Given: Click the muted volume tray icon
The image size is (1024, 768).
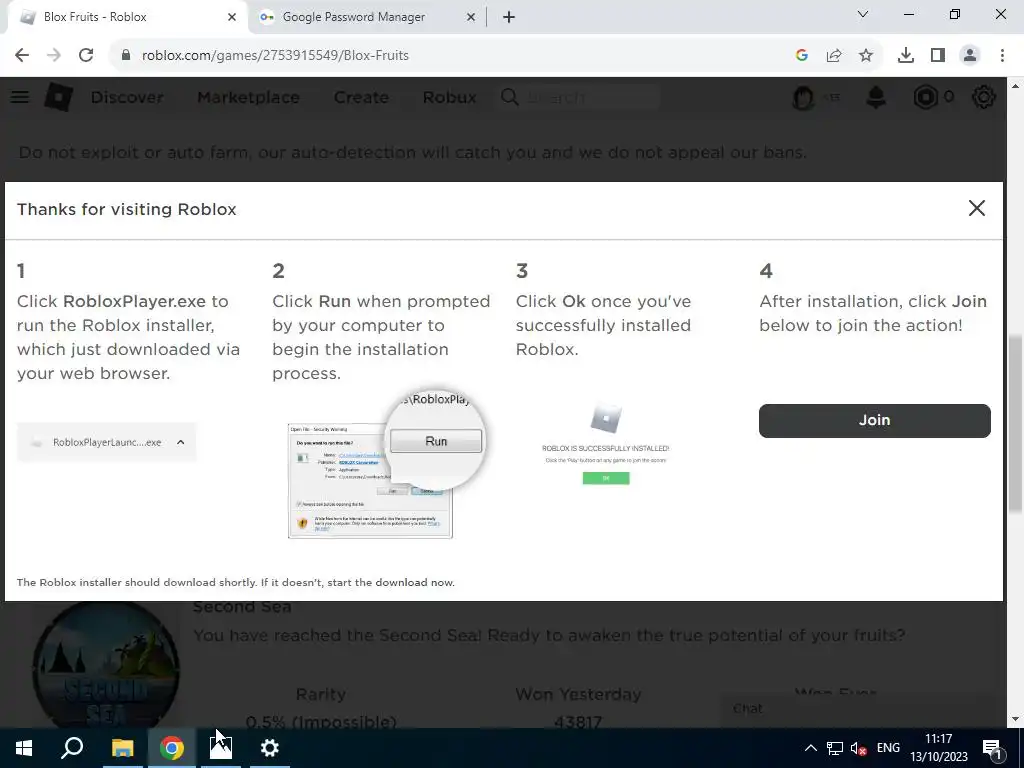Looking at the screenshot, I should pyautogui.click(x=859, y=748).
